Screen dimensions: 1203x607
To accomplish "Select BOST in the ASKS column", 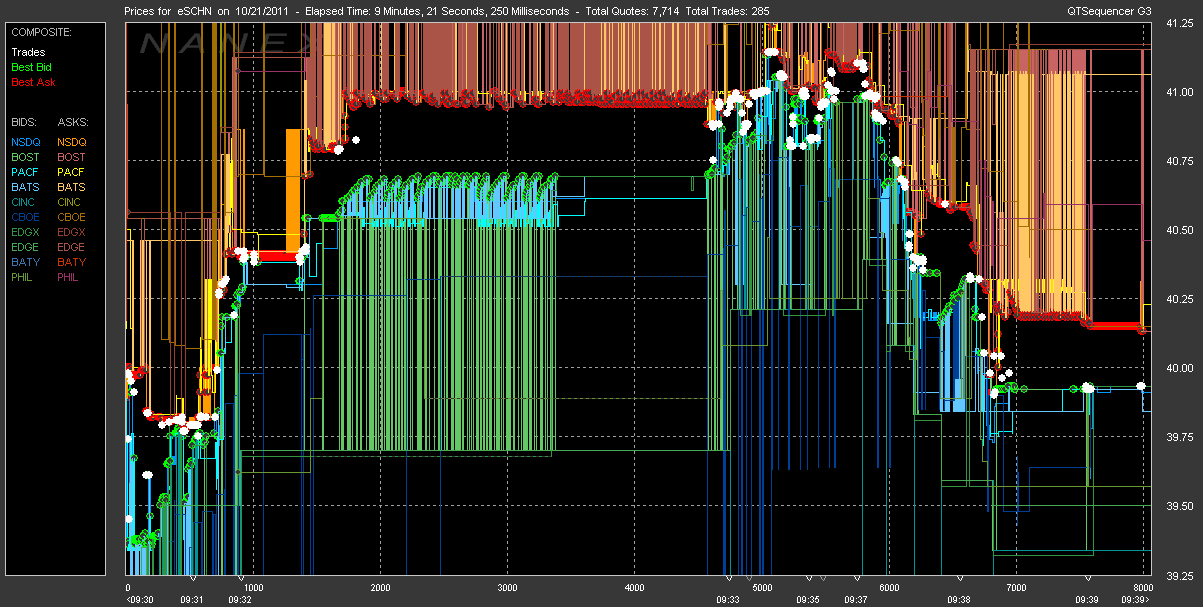I will (x=72, y=157).
